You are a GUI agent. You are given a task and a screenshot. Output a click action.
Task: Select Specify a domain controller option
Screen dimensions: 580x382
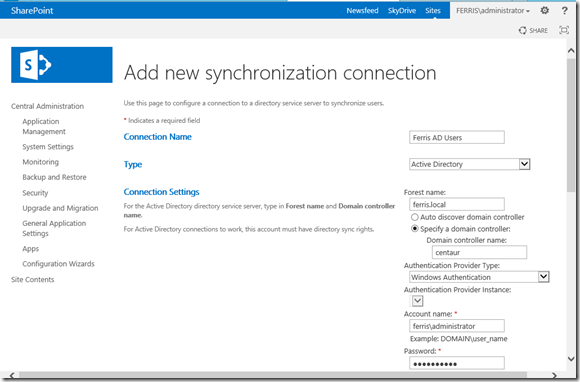[x=415, y=229]
